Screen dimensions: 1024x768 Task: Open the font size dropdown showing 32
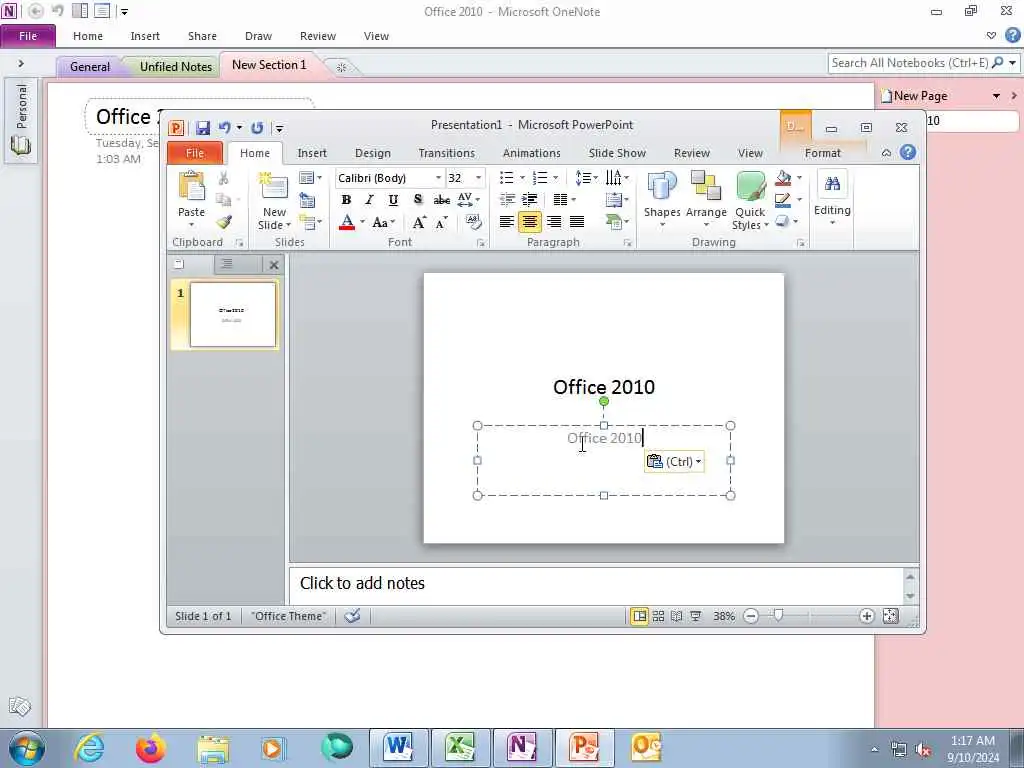coord(479,178)
